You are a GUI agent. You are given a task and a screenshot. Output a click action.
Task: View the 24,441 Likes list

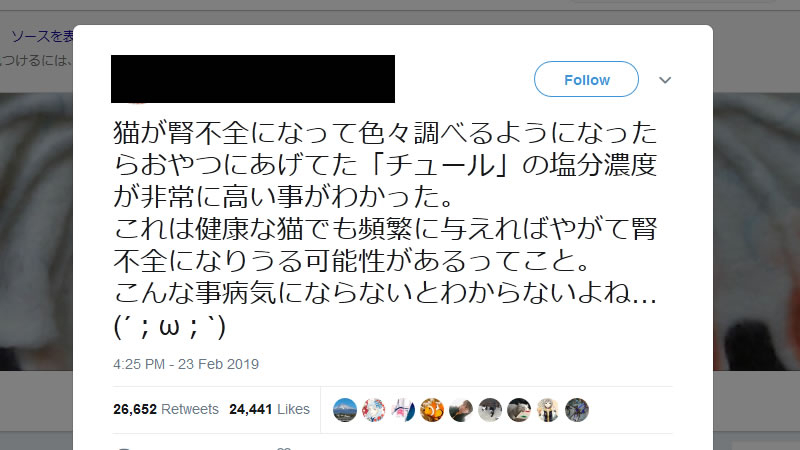click(x=269, y=409)
